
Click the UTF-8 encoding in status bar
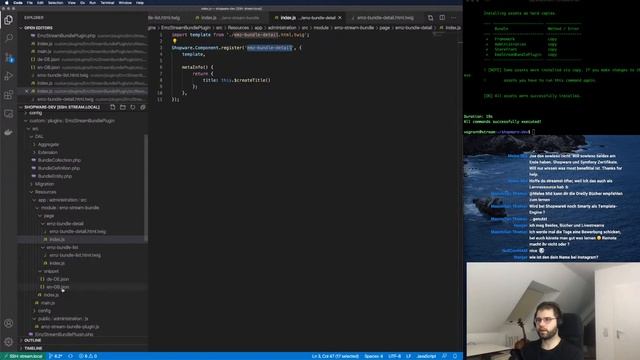coord(394,356)
